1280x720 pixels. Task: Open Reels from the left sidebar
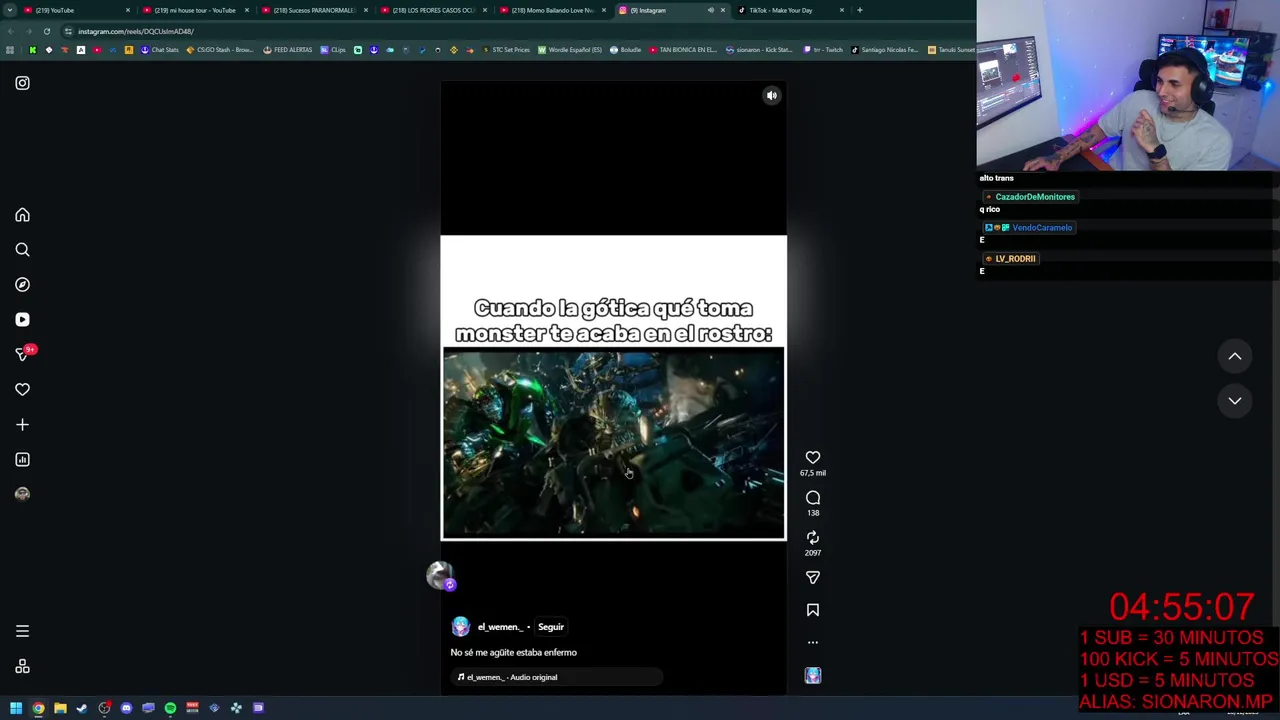22,320
